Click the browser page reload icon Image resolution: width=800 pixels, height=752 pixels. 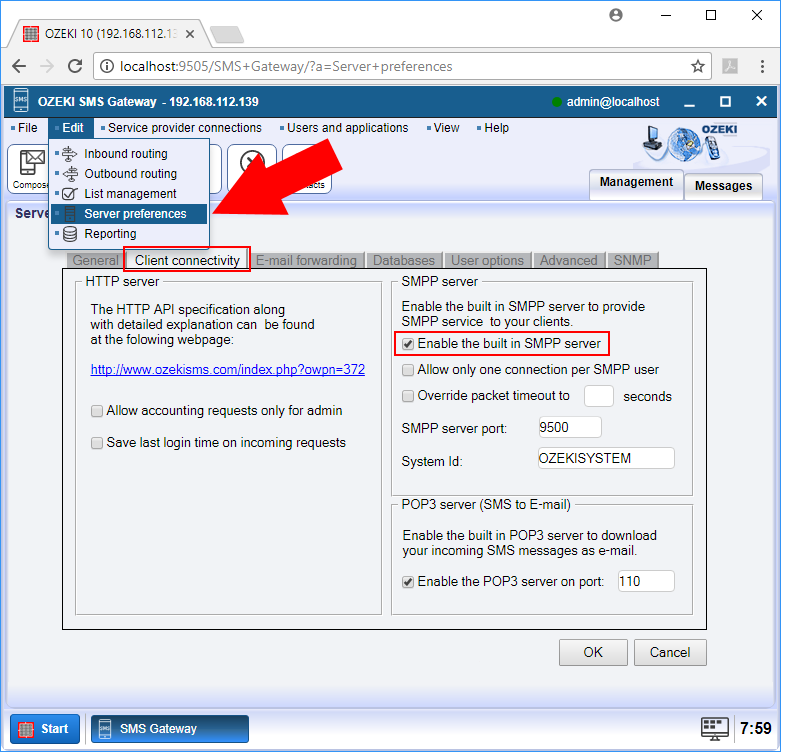75,66
